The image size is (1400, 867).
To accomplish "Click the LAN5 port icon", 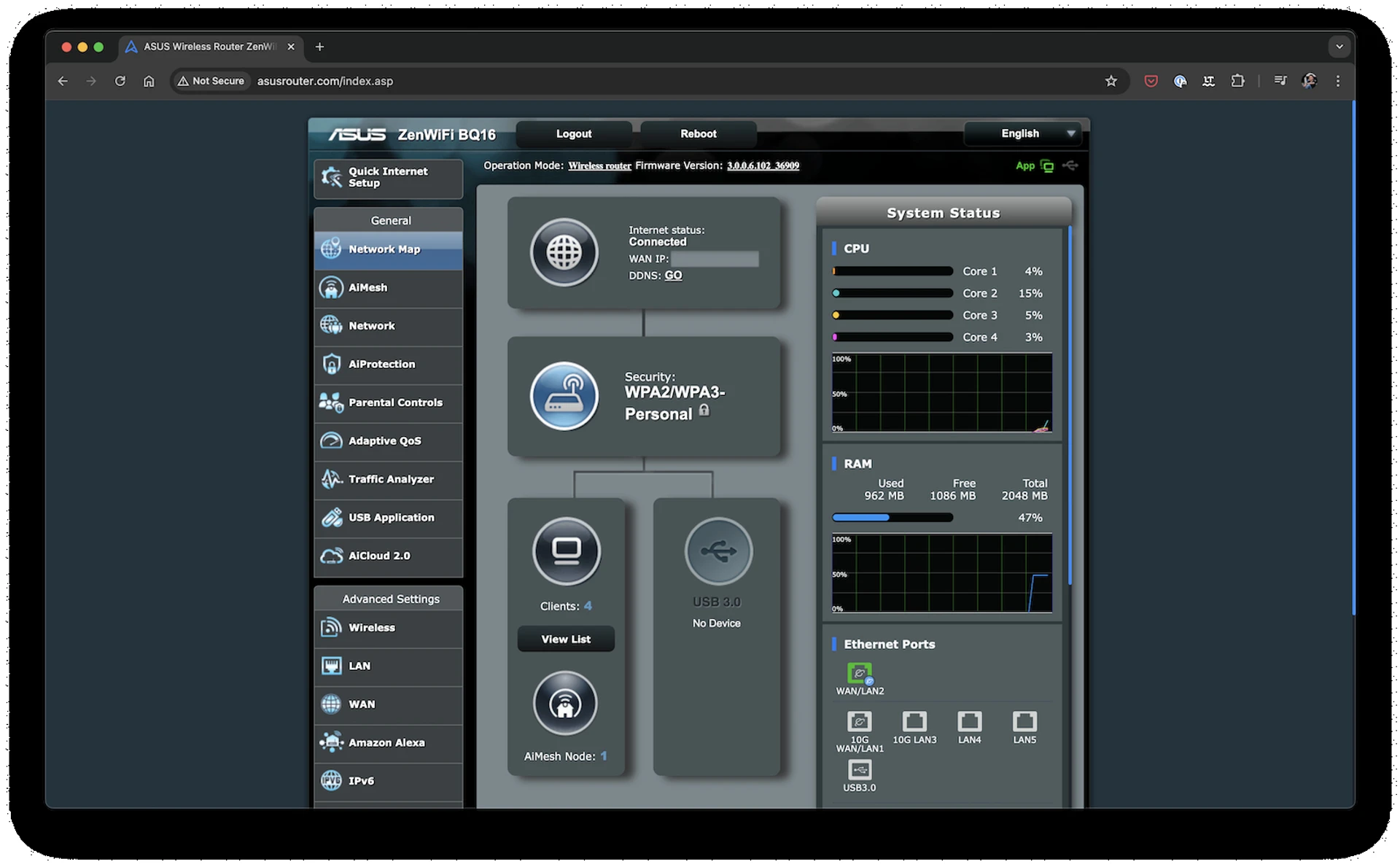I will click(1024, 722).
